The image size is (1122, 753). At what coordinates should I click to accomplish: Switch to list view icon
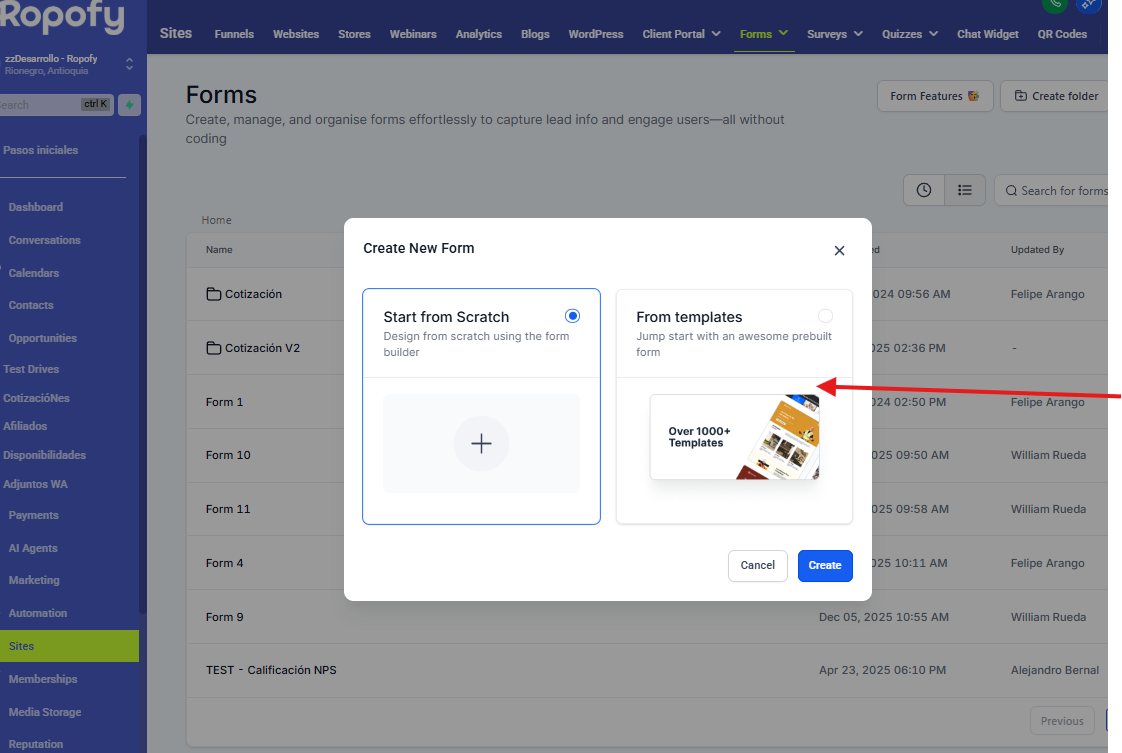(x=965, y=190)
